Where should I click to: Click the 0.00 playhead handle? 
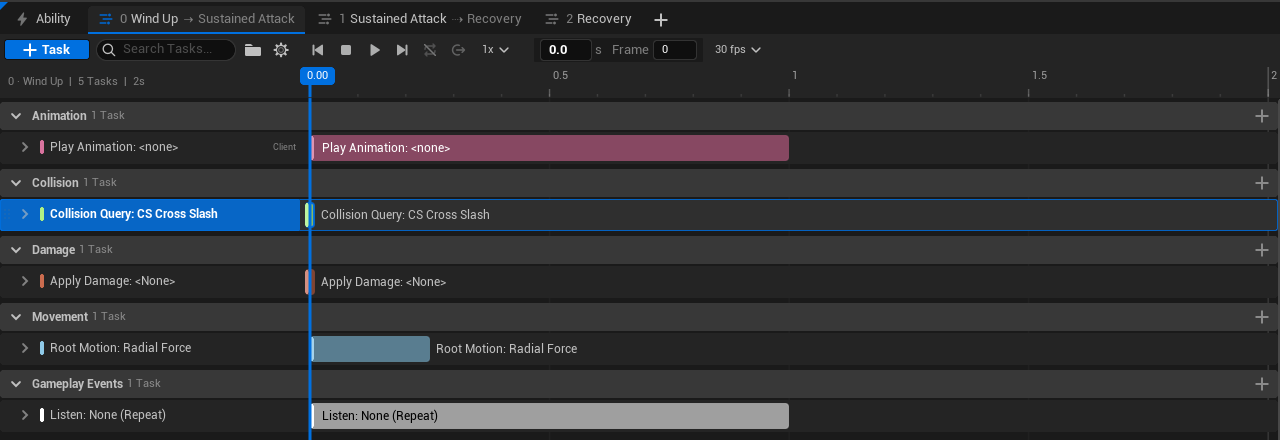tap(317, 75)
